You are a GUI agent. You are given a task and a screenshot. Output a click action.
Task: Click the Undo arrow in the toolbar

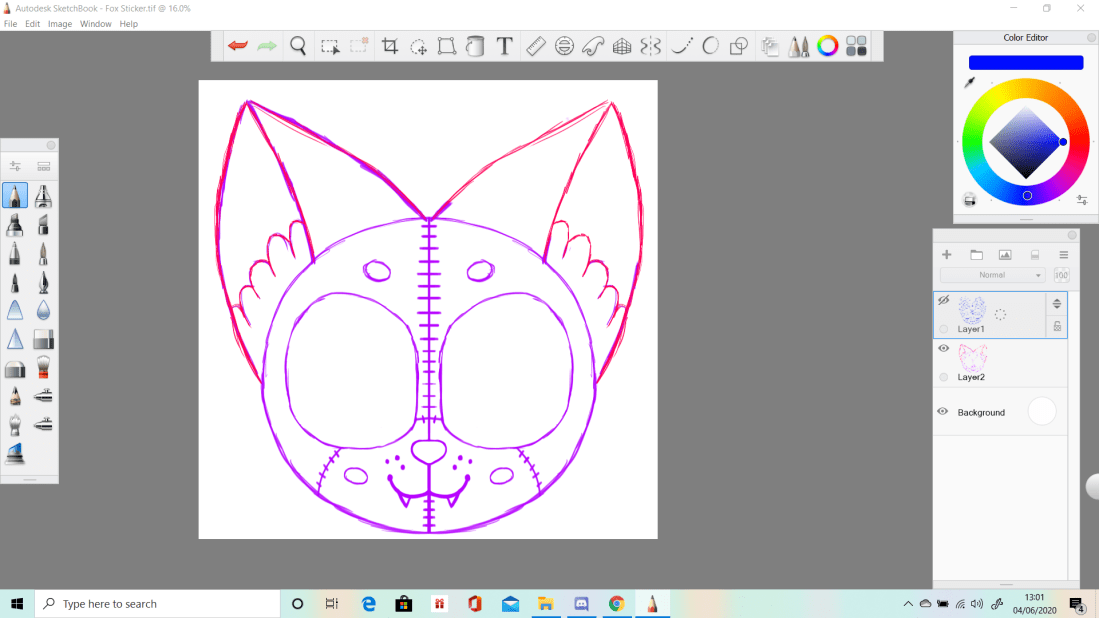(238, 46)
